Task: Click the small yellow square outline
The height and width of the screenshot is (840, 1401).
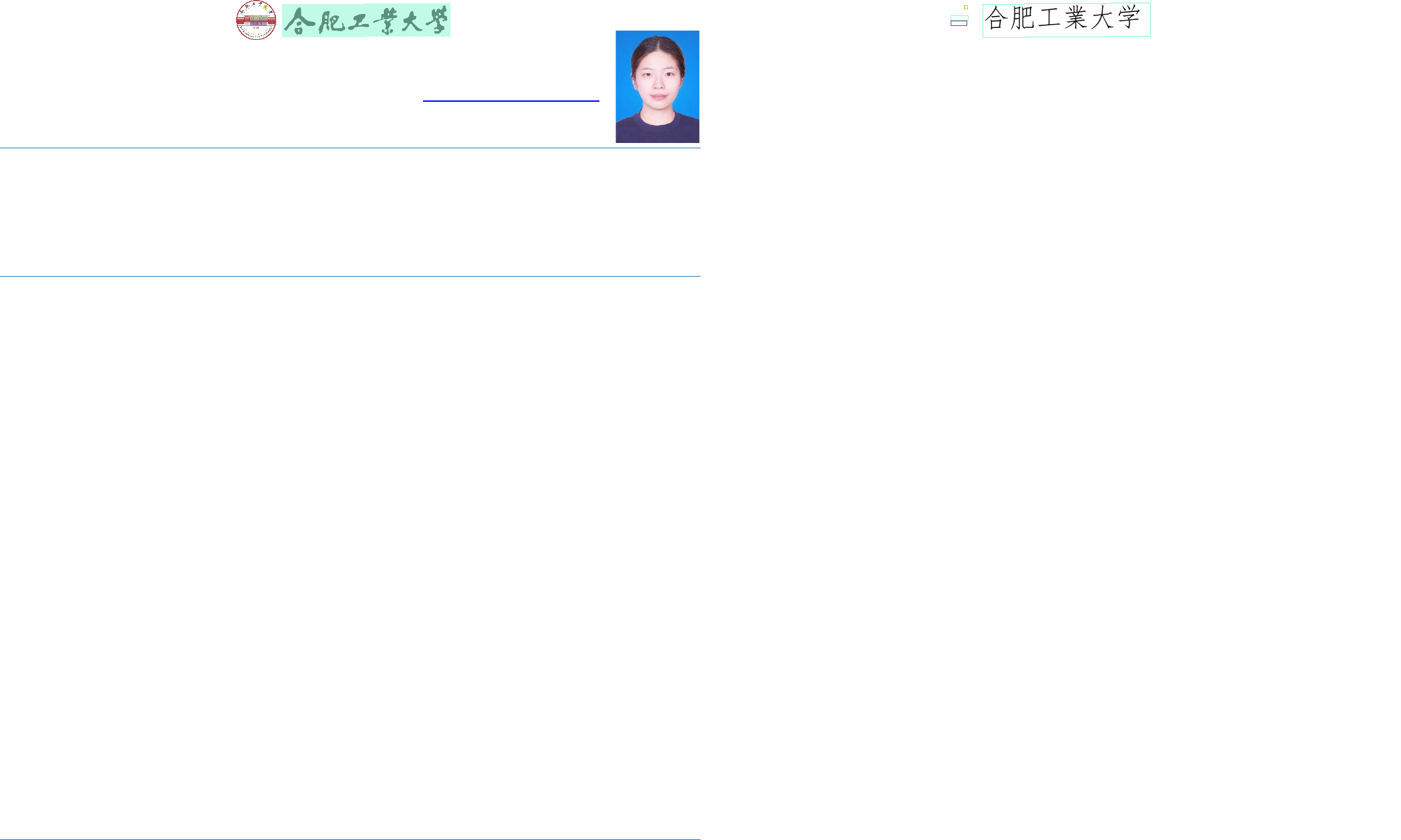Action: coord(966,7)
